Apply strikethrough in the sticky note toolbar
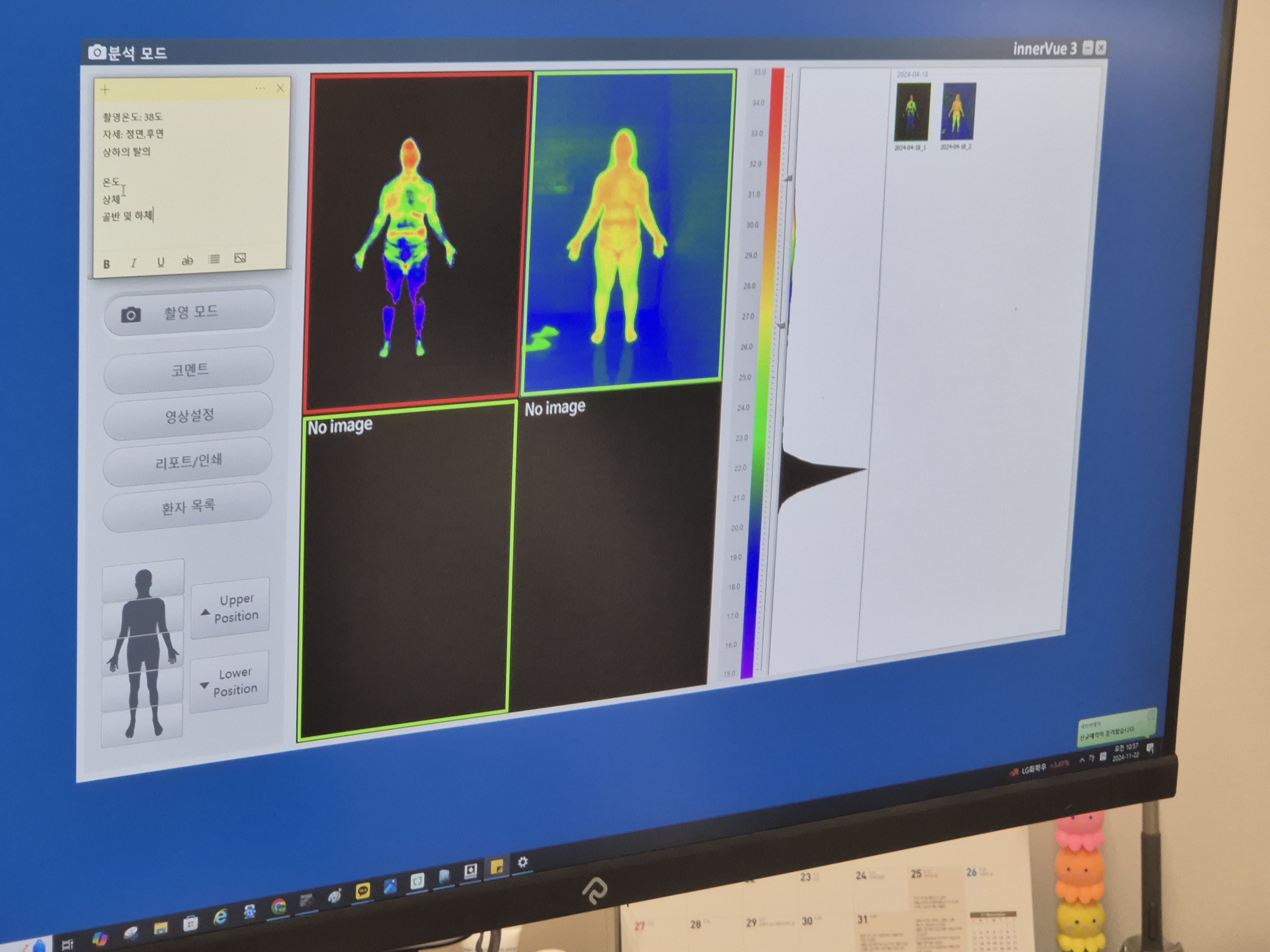 187,261
